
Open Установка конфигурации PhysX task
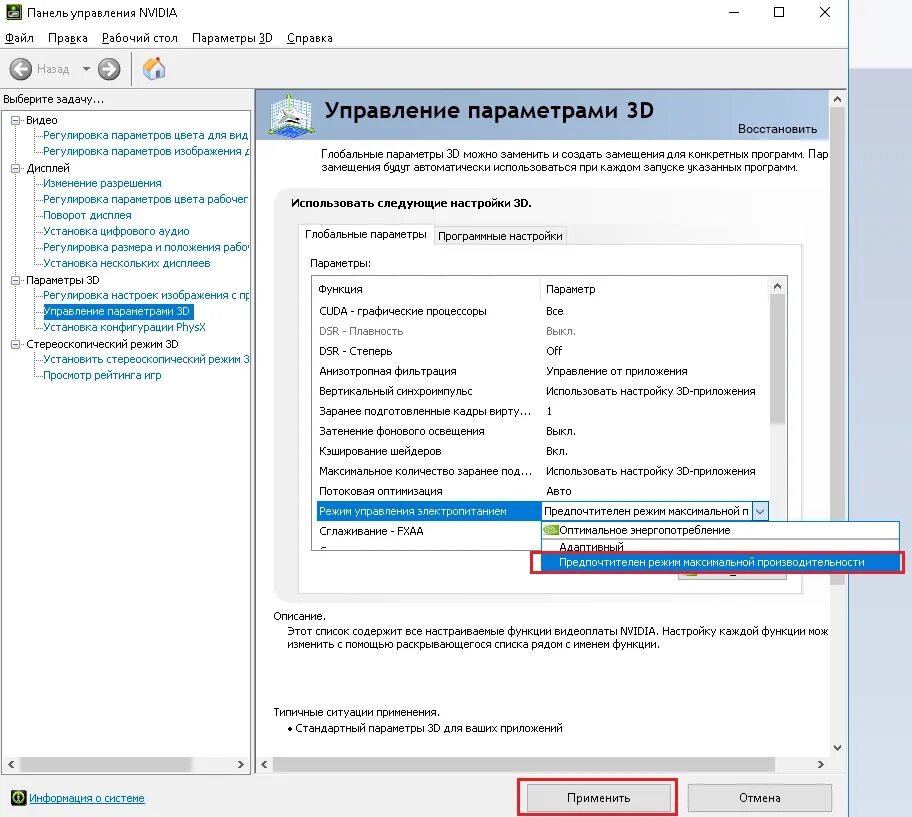click(124, 327)
